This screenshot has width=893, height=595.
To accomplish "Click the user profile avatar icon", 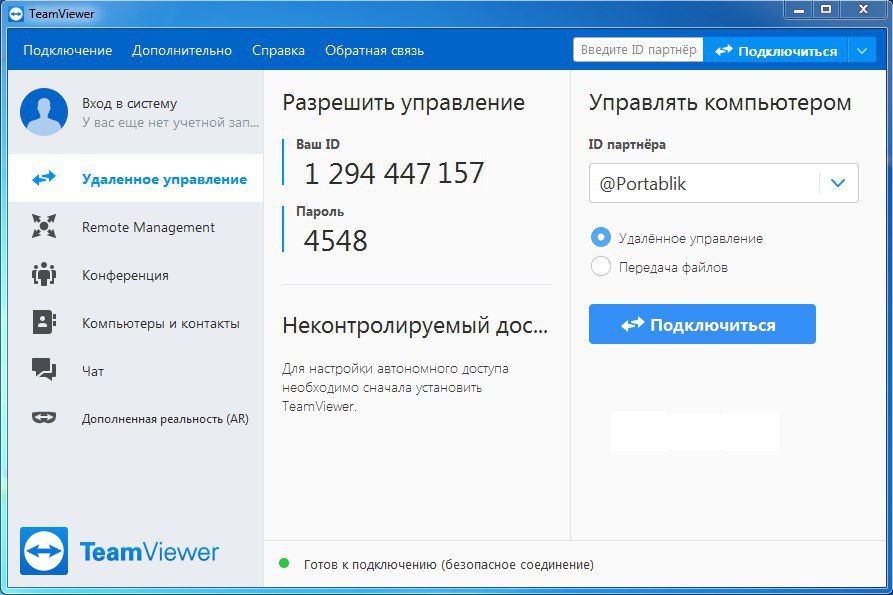I will coord(44,112).
